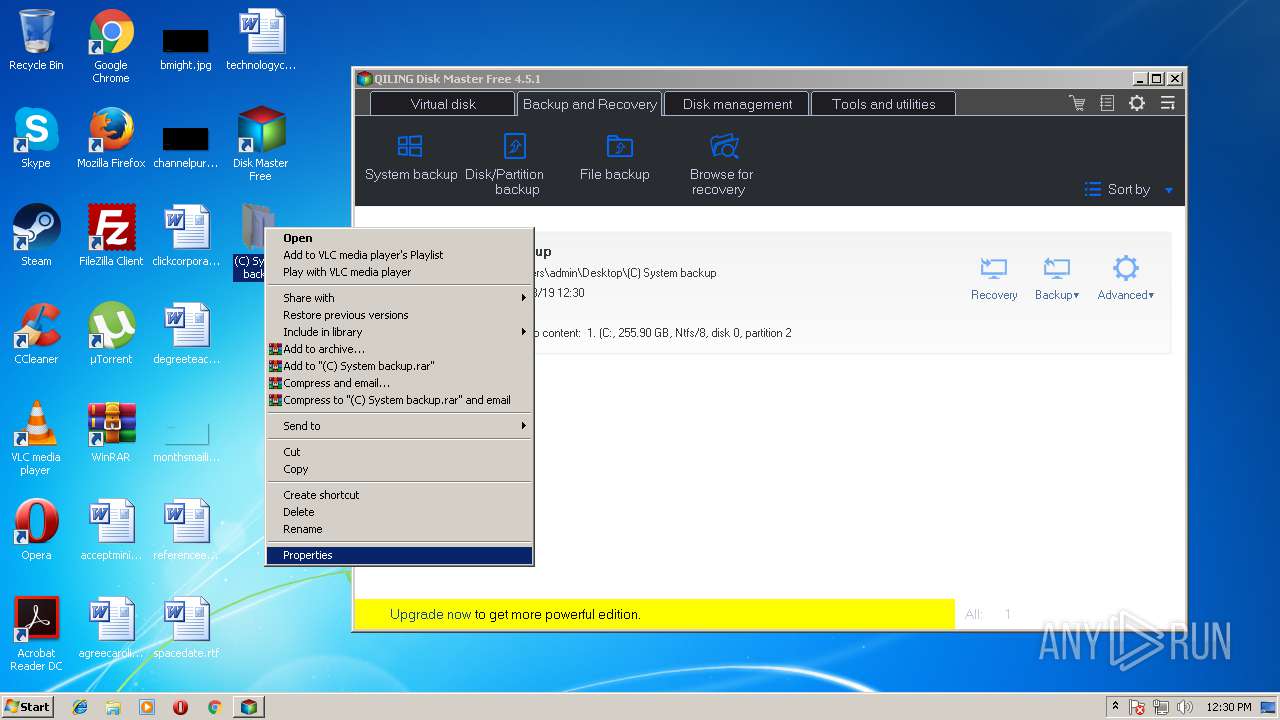The height and width of the screenshot is (720, 1280).
Task: Choose Restore previous versions
Action: point(399,315)
